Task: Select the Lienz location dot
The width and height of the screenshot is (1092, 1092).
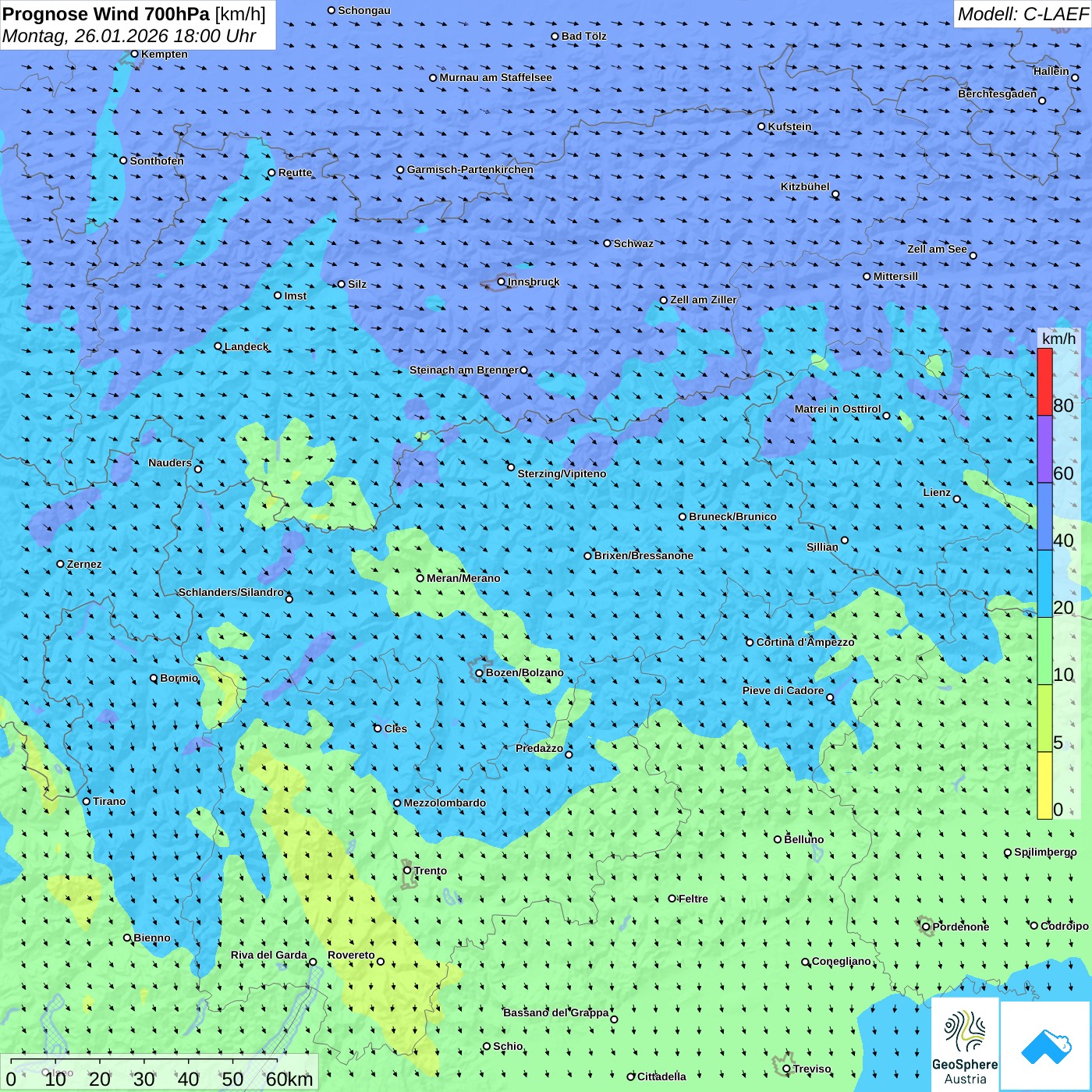Action: (x=957, y=499)
